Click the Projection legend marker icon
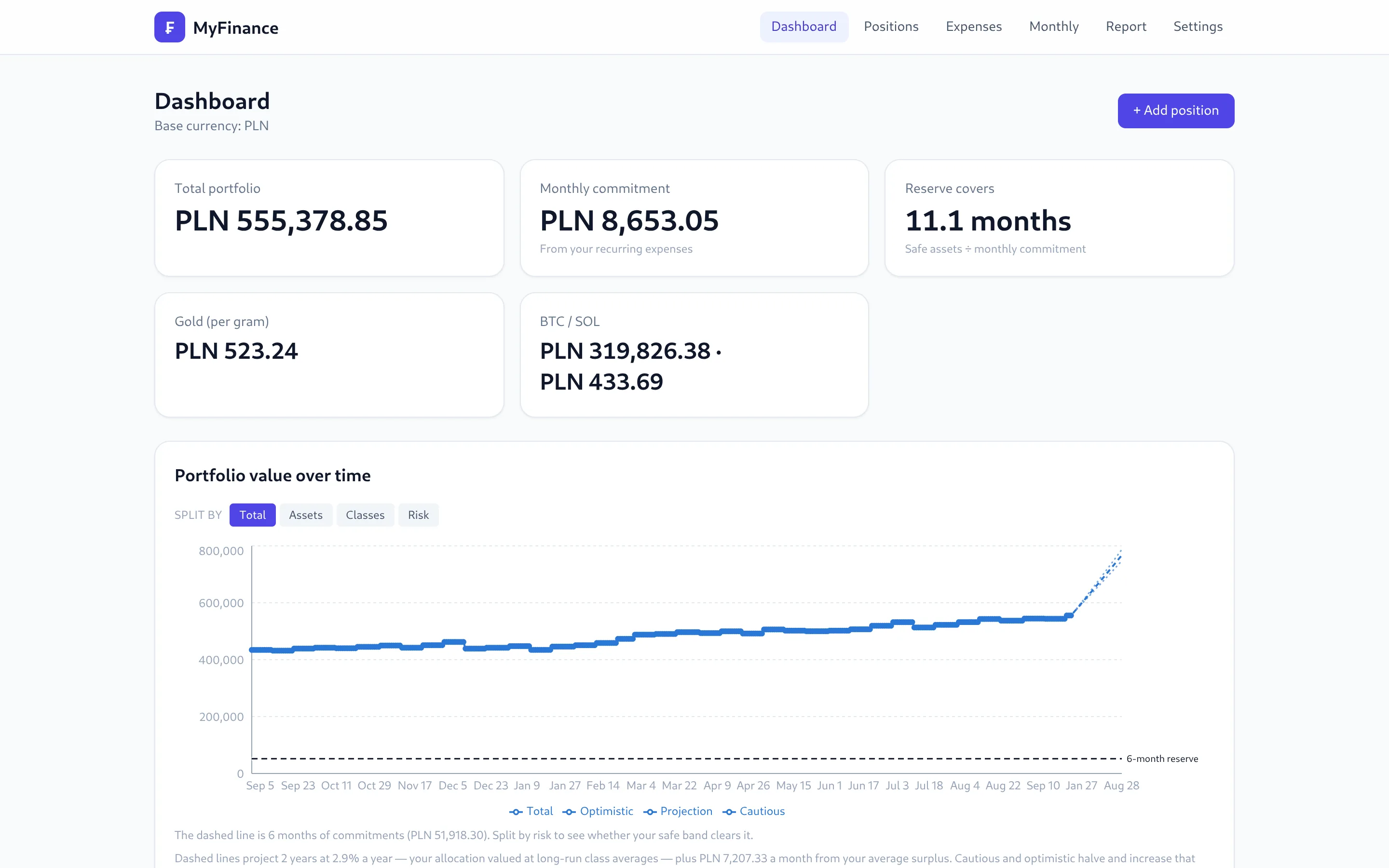 pos(650,812)
